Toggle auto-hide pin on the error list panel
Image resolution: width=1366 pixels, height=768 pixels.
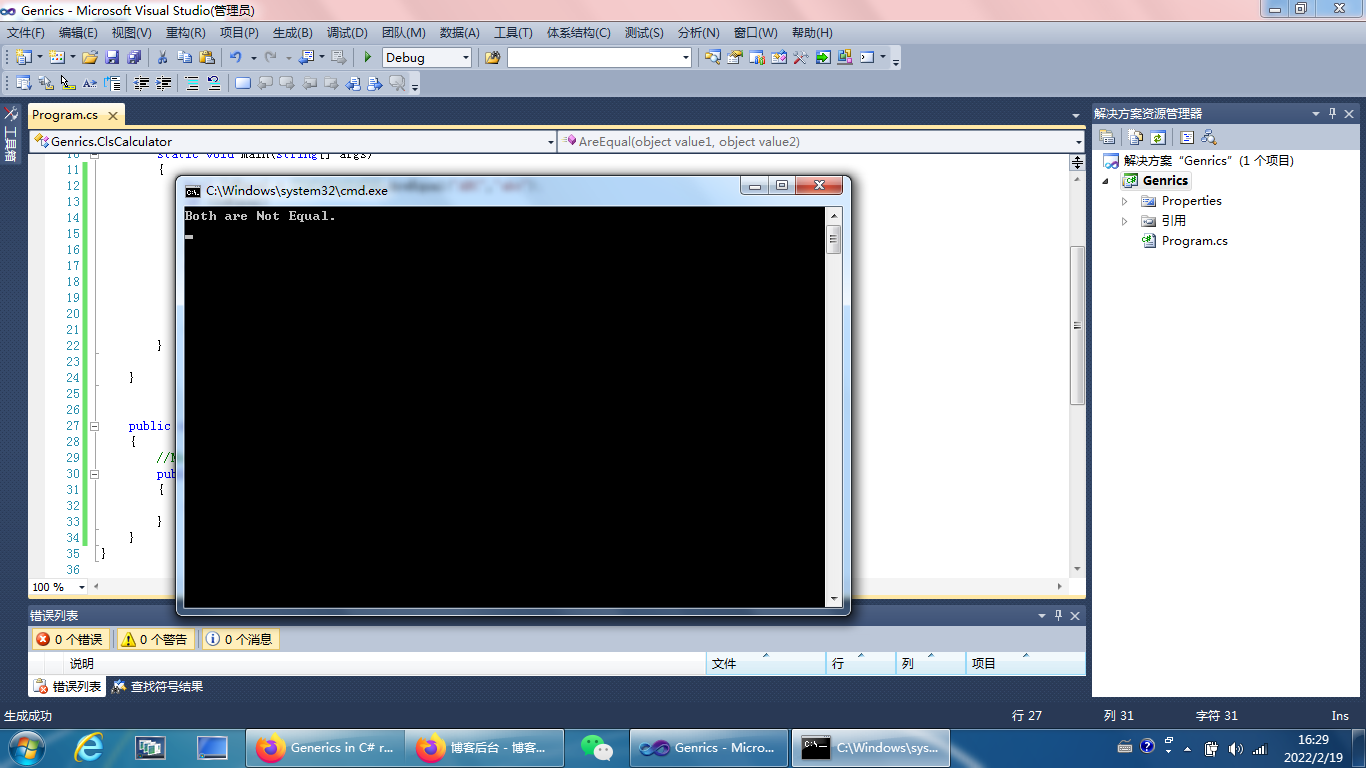pyautogui.click(x=1059, y=615)
